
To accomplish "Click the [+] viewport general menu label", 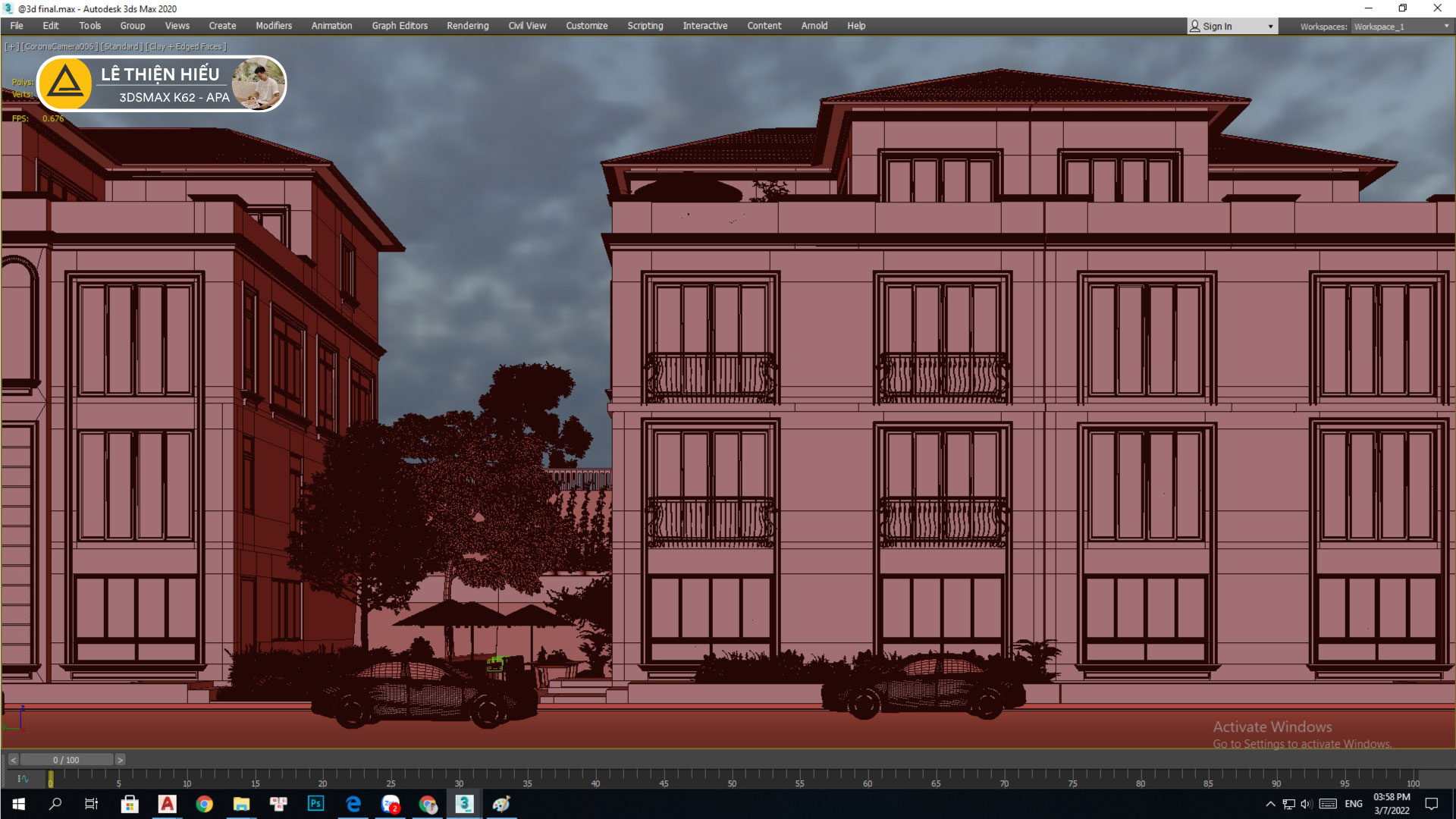I will click(x=11, y=47).
